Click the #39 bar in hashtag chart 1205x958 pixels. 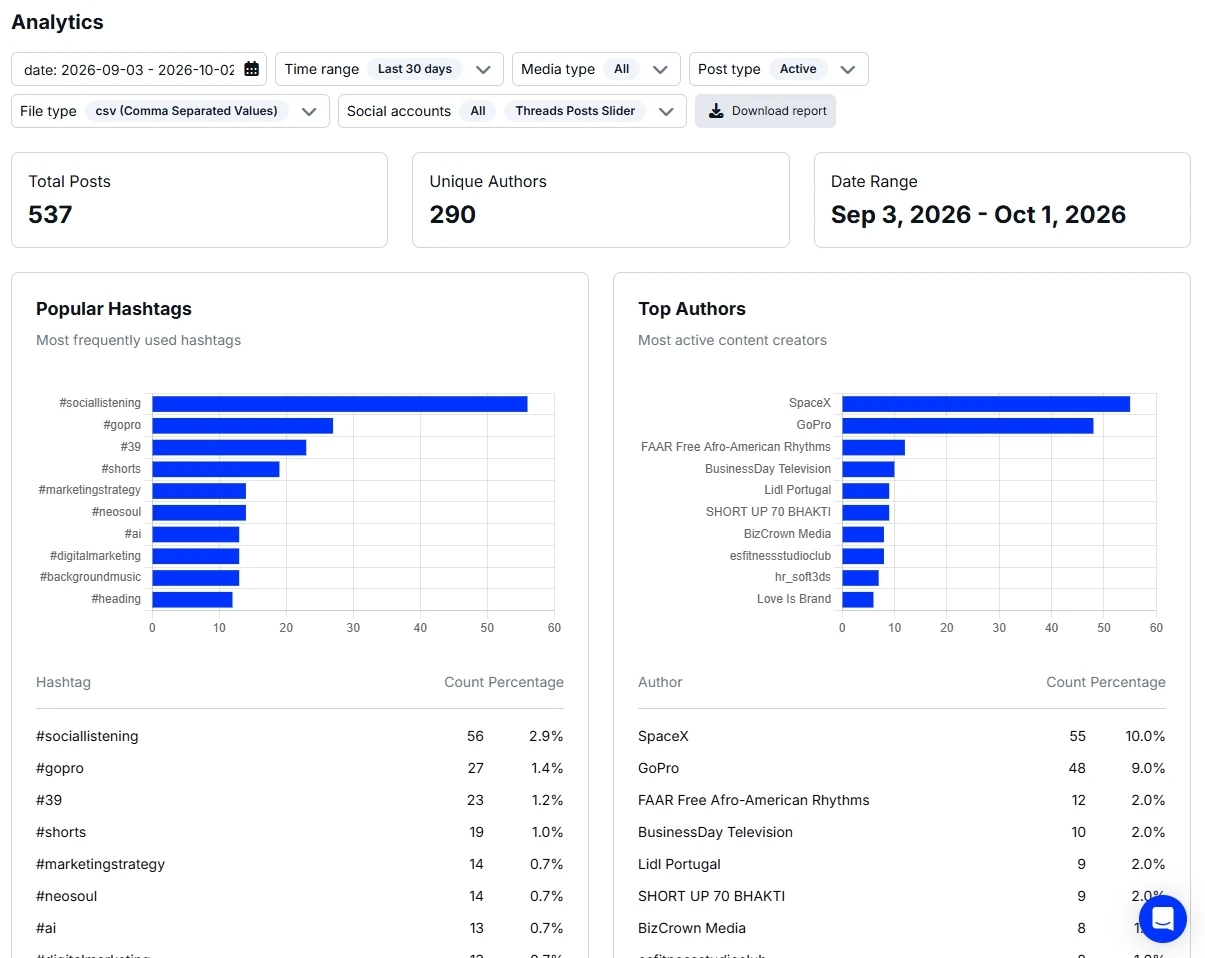pyautogui.click(x=229, y=447)
